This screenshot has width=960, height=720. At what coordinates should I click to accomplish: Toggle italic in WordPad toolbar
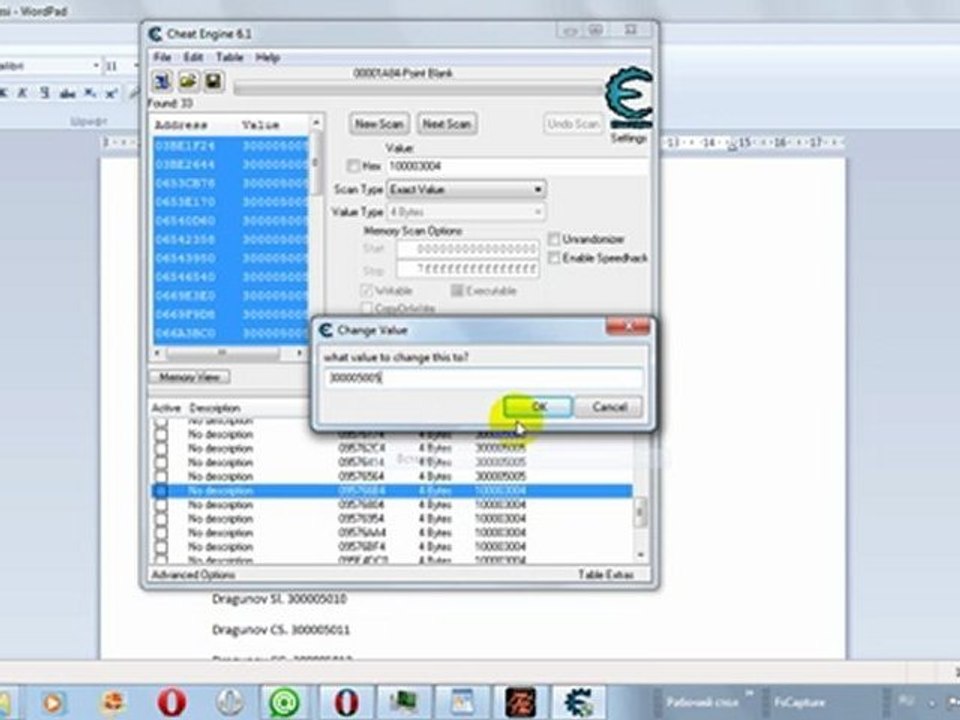pos(23,93)
